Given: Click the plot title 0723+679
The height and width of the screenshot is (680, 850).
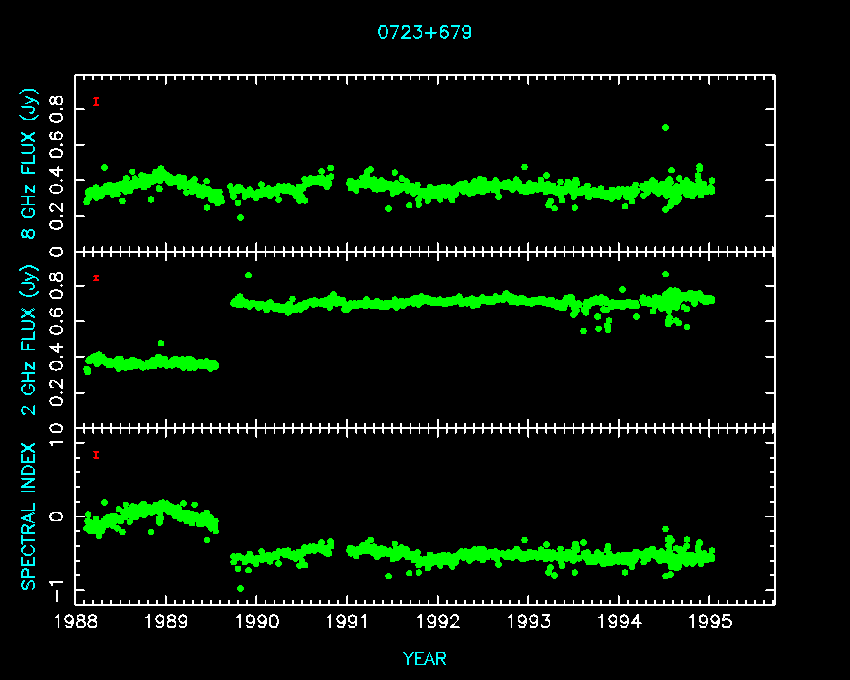Looking at the screenshot, I should click(x=424, y=32).
